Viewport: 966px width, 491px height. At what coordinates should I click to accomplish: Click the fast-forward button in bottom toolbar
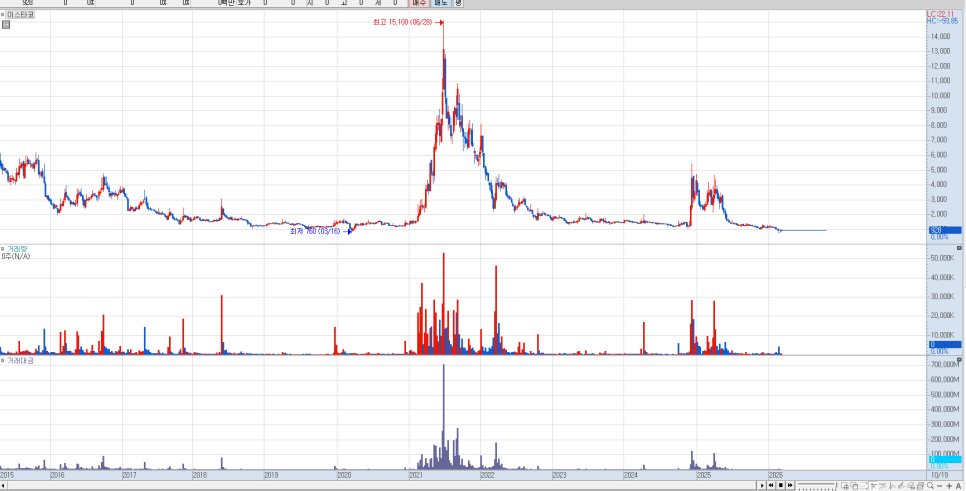(790, 485)
